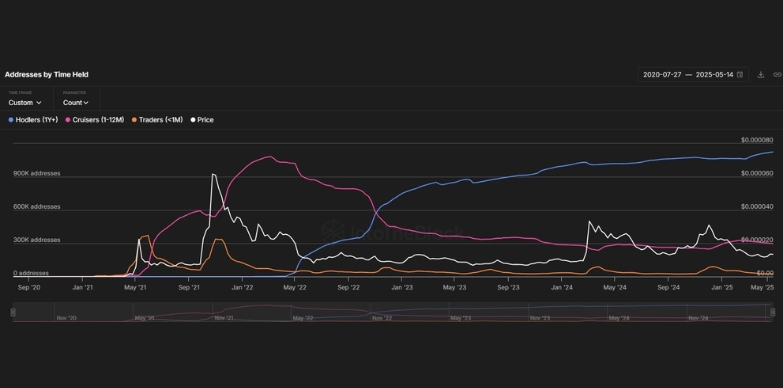Click the Jan '23 x-axis label
This screenshot has height=388, width=783.
click(402, 288)
